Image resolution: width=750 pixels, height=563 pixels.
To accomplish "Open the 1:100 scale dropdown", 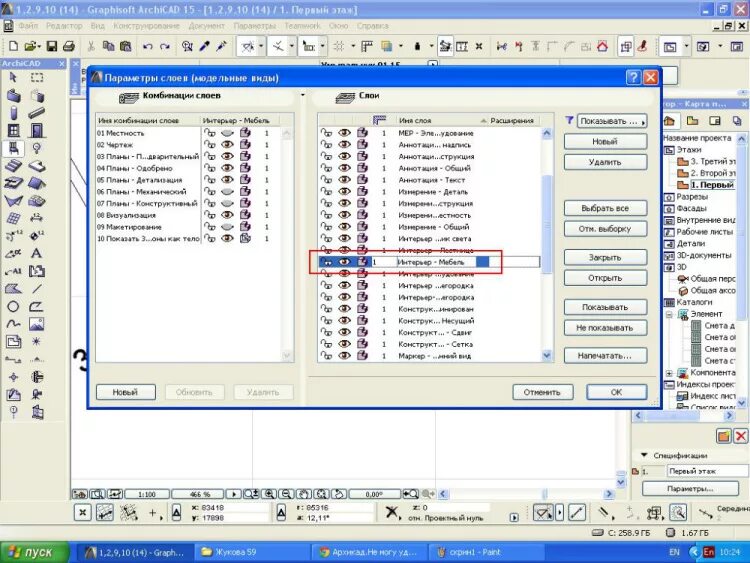I will point(147,494).
